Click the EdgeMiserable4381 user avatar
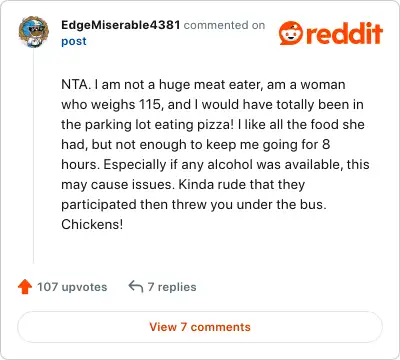 click(x=33, y=32)
